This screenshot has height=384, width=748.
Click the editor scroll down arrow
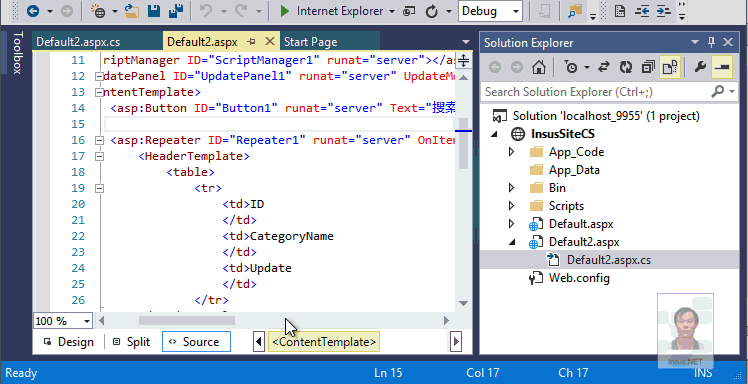[463, 303]
